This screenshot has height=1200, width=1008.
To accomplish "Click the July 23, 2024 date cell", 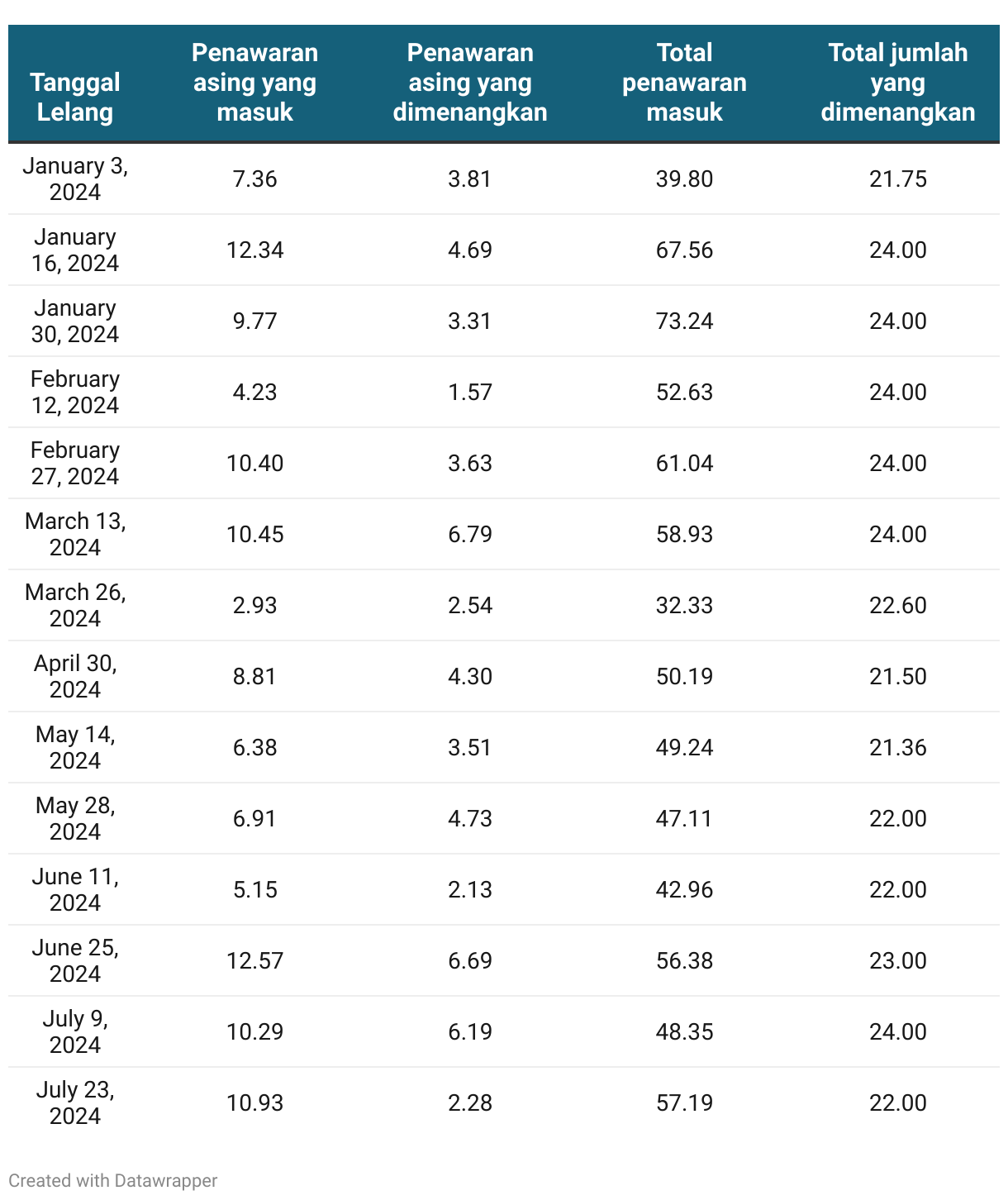I will click(75, 1103).
